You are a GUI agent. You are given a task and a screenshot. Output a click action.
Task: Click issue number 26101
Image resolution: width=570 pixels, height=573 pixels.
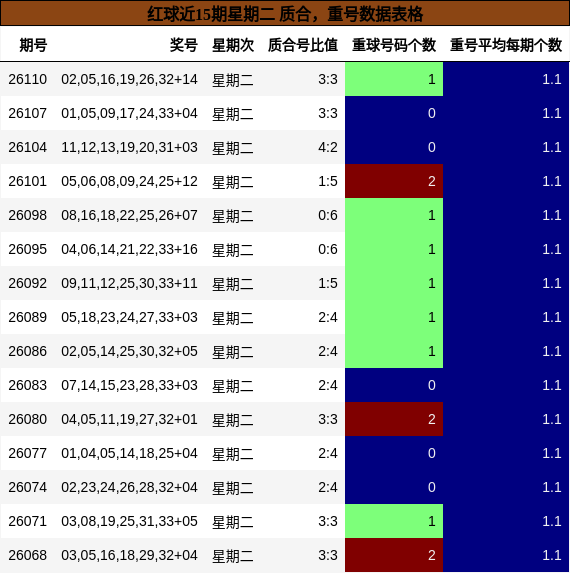click(x=28, y=181)
